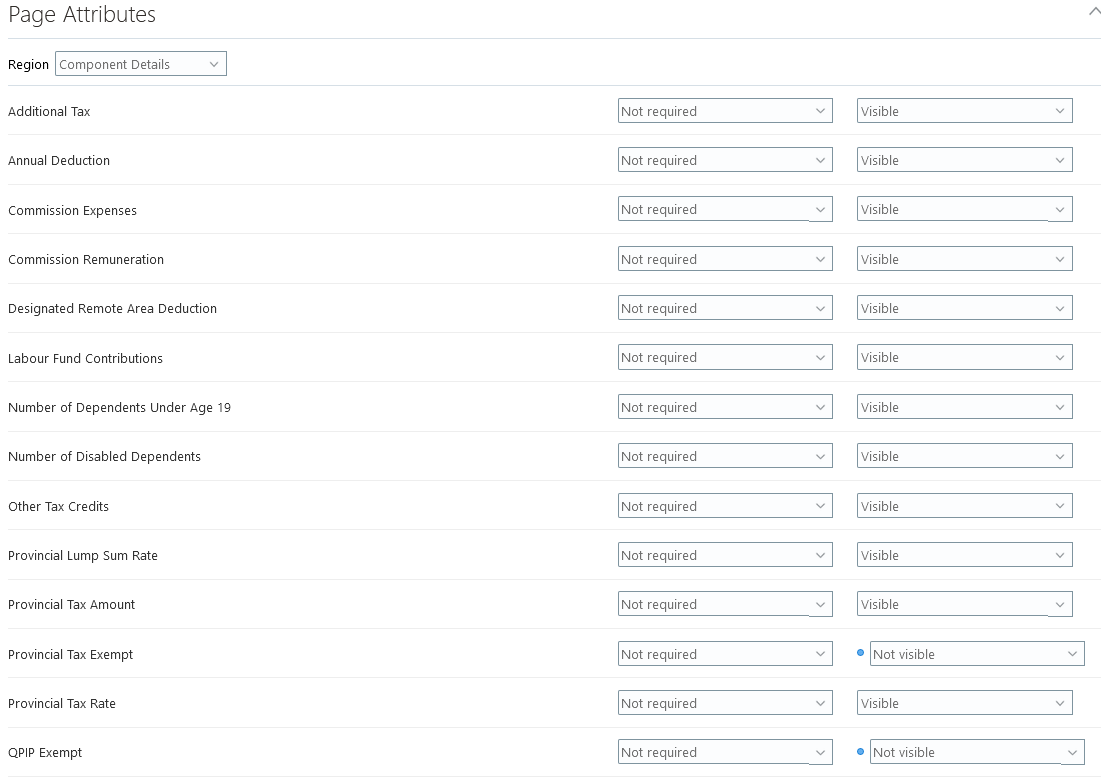Open Commission Expenses visibility dropdown

[964, 210]
